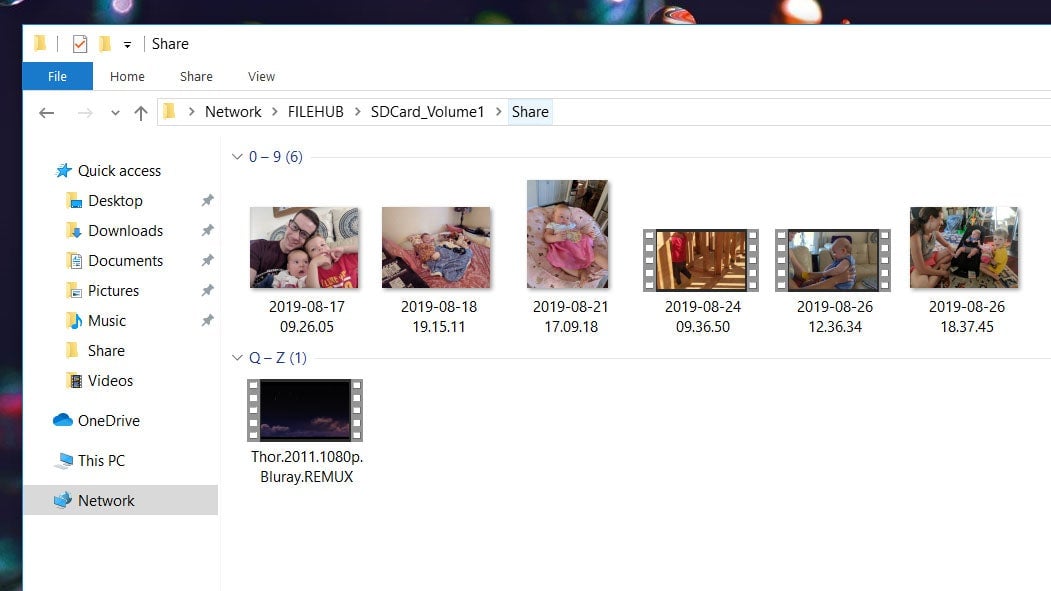Viewport: 1051px width, 591px height.
Task: Switch to the Home ribbon tab
Action: click(x=127, y=76)
